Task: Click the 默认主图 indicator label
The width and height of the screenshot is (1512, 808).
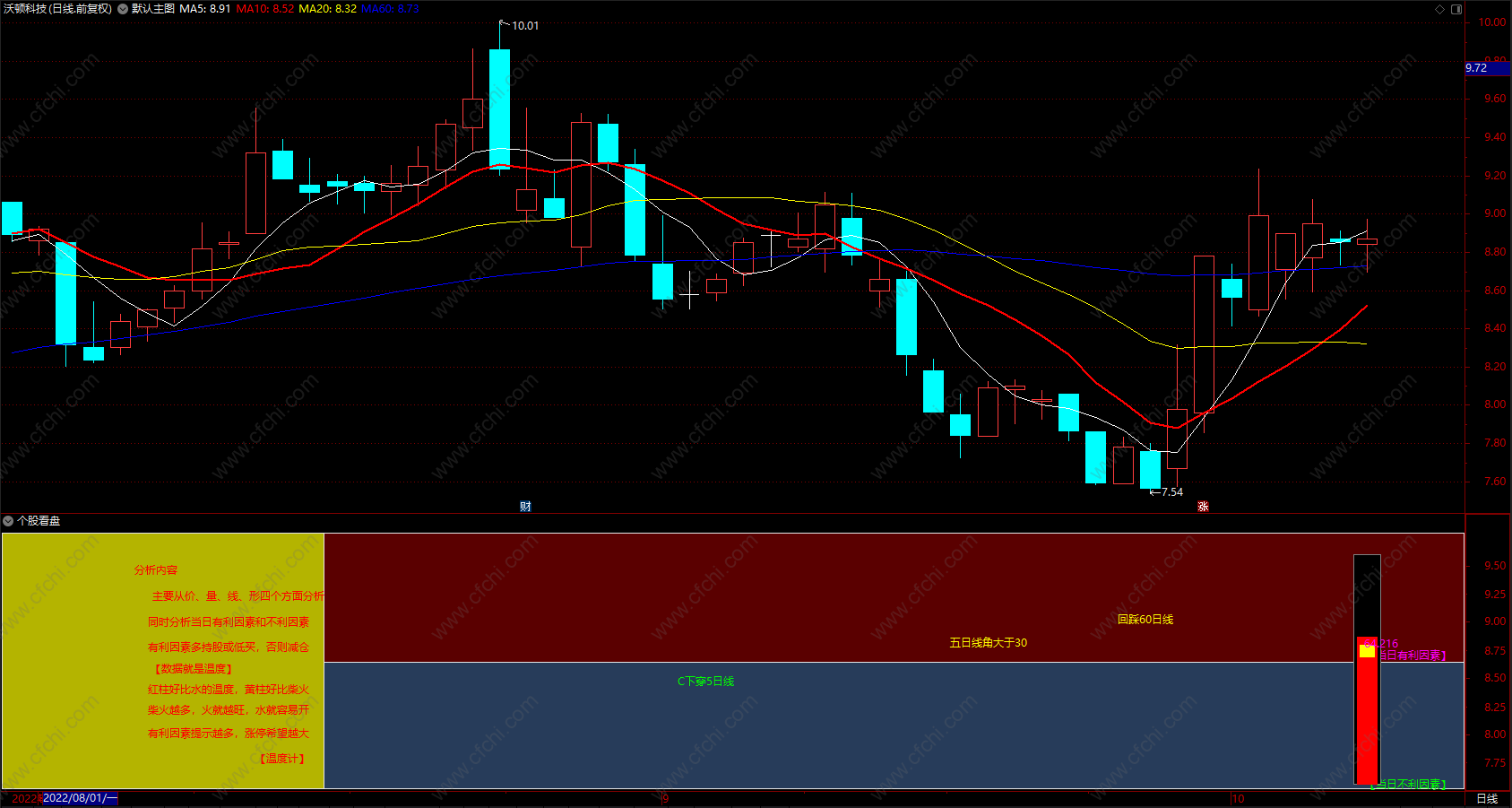Action: point(153,9)
